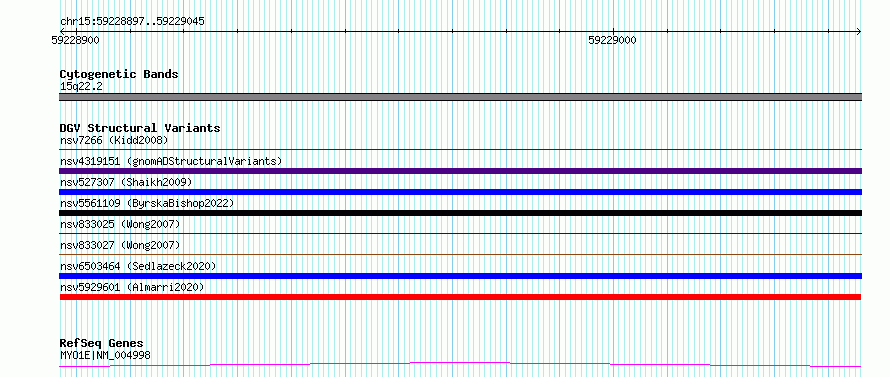Open variant nsv527307 (Shaikh2009) label
Viewport: 890px width, 377px height.
[126, 182]
